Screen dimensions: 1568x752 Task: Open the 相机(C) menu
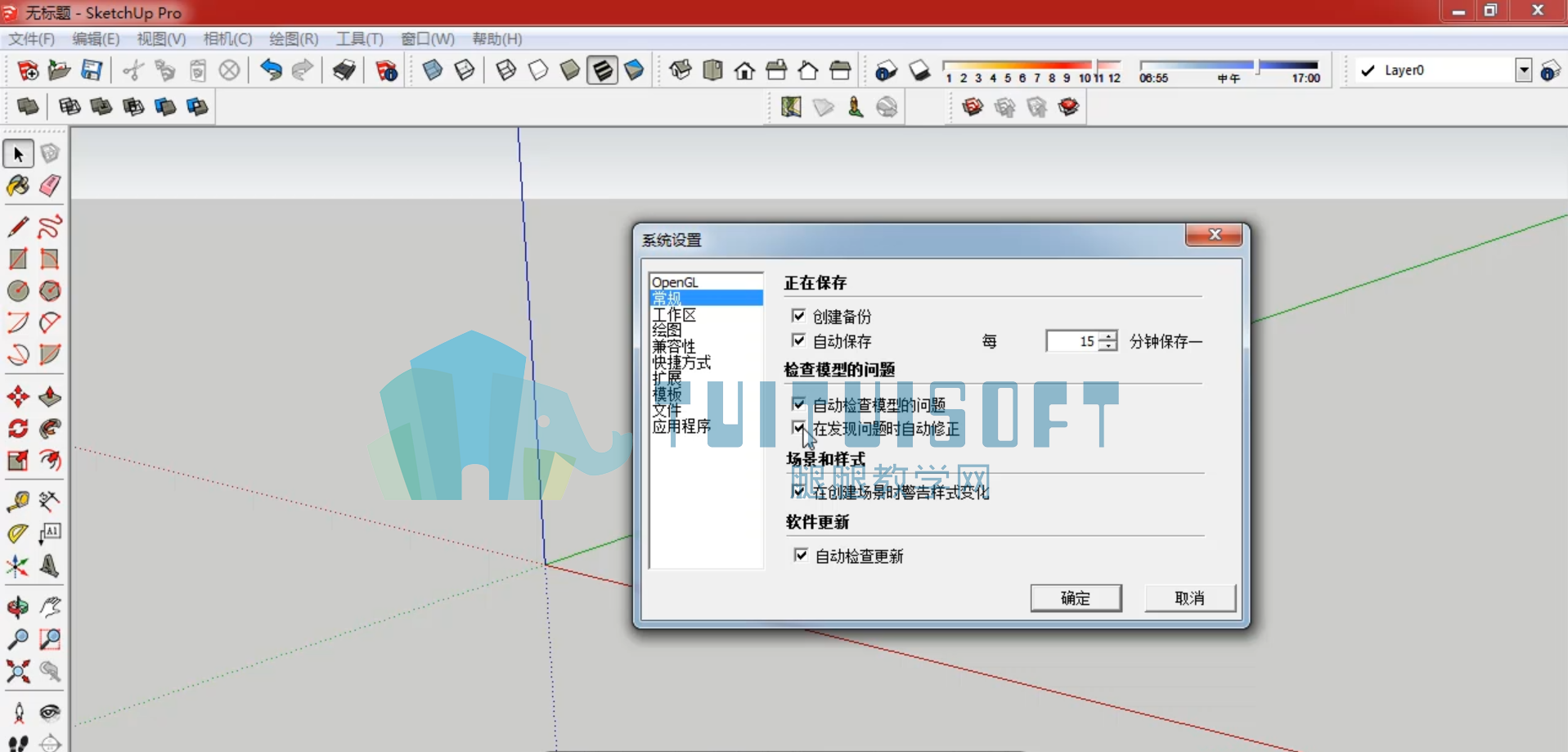tap(227, 38)
